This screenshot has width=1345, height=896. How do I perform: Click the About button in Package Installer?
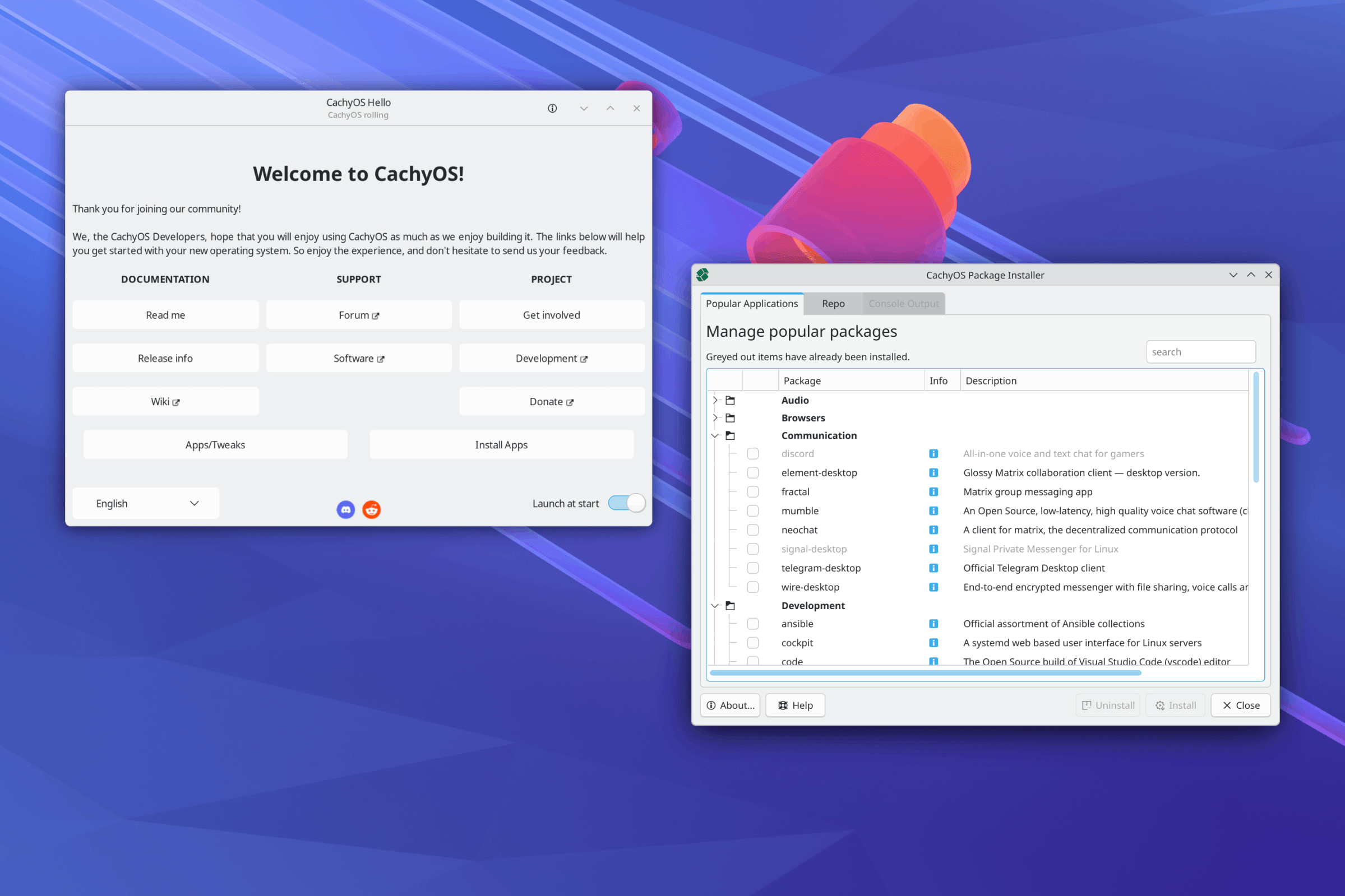pos(730,705)
